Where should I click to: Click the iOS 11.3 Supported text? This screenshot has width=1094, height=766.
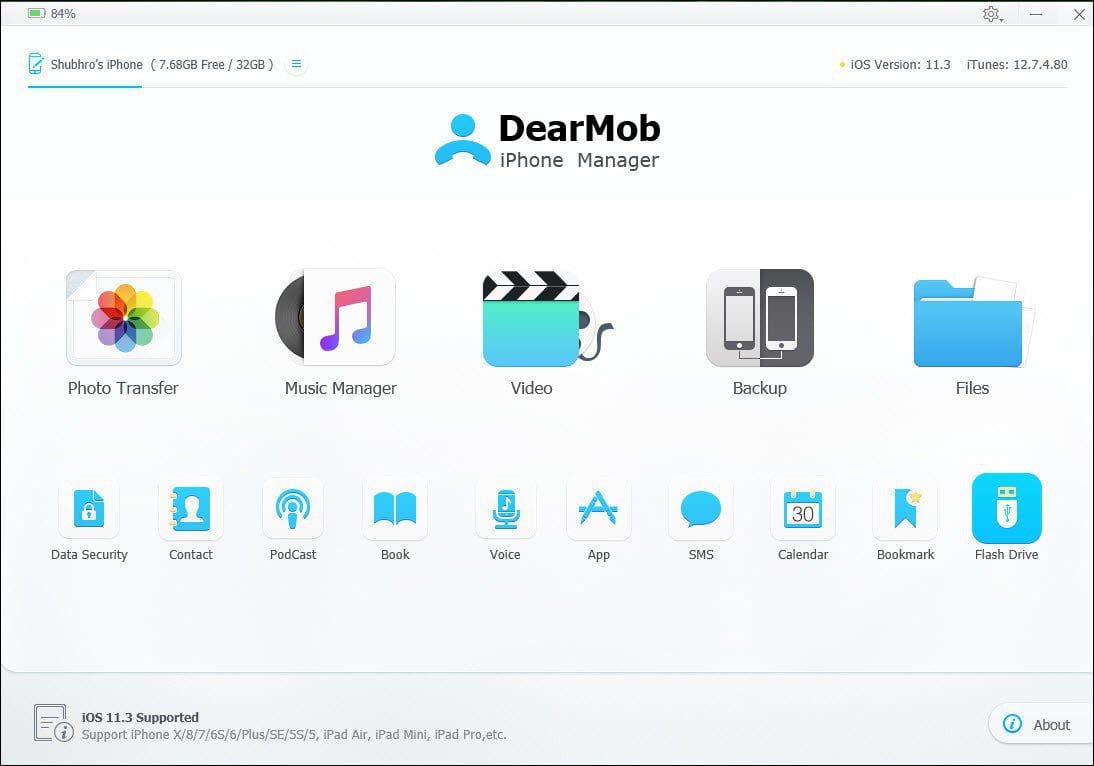tap(140, 717)
